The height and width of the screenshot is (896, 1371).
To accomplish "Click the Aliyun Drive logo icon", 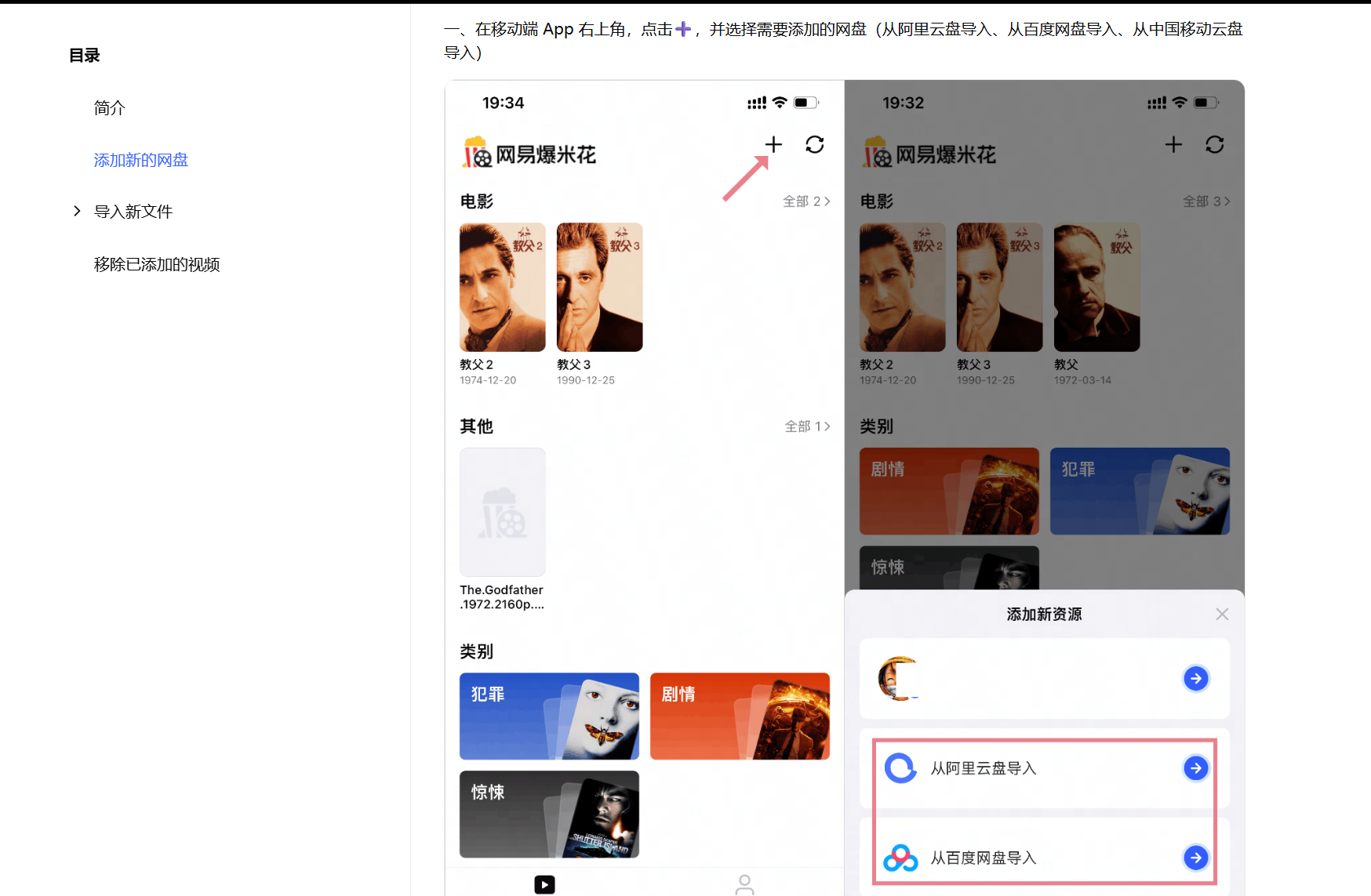I will point(900,768).
